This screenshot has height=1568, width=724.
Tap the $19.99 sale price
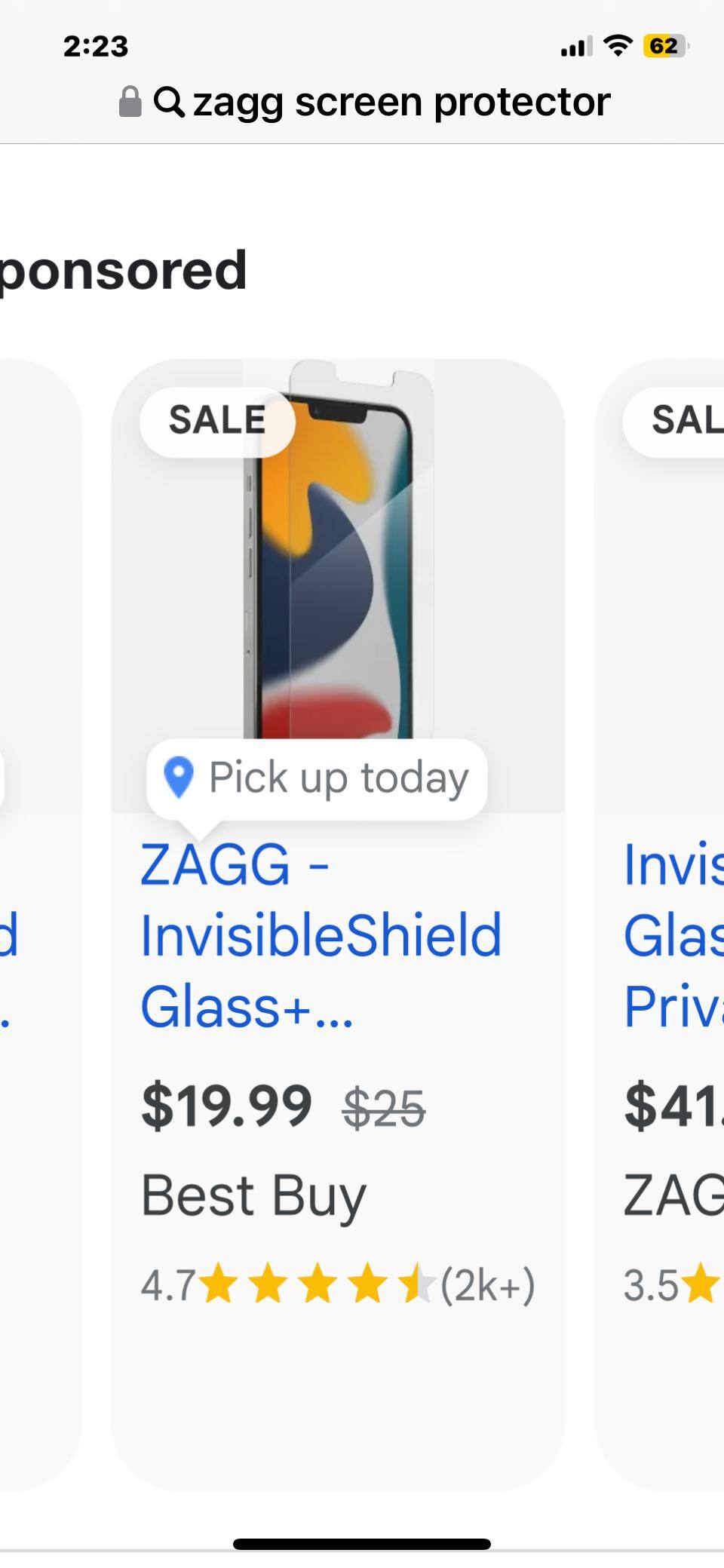(226, 1107)
